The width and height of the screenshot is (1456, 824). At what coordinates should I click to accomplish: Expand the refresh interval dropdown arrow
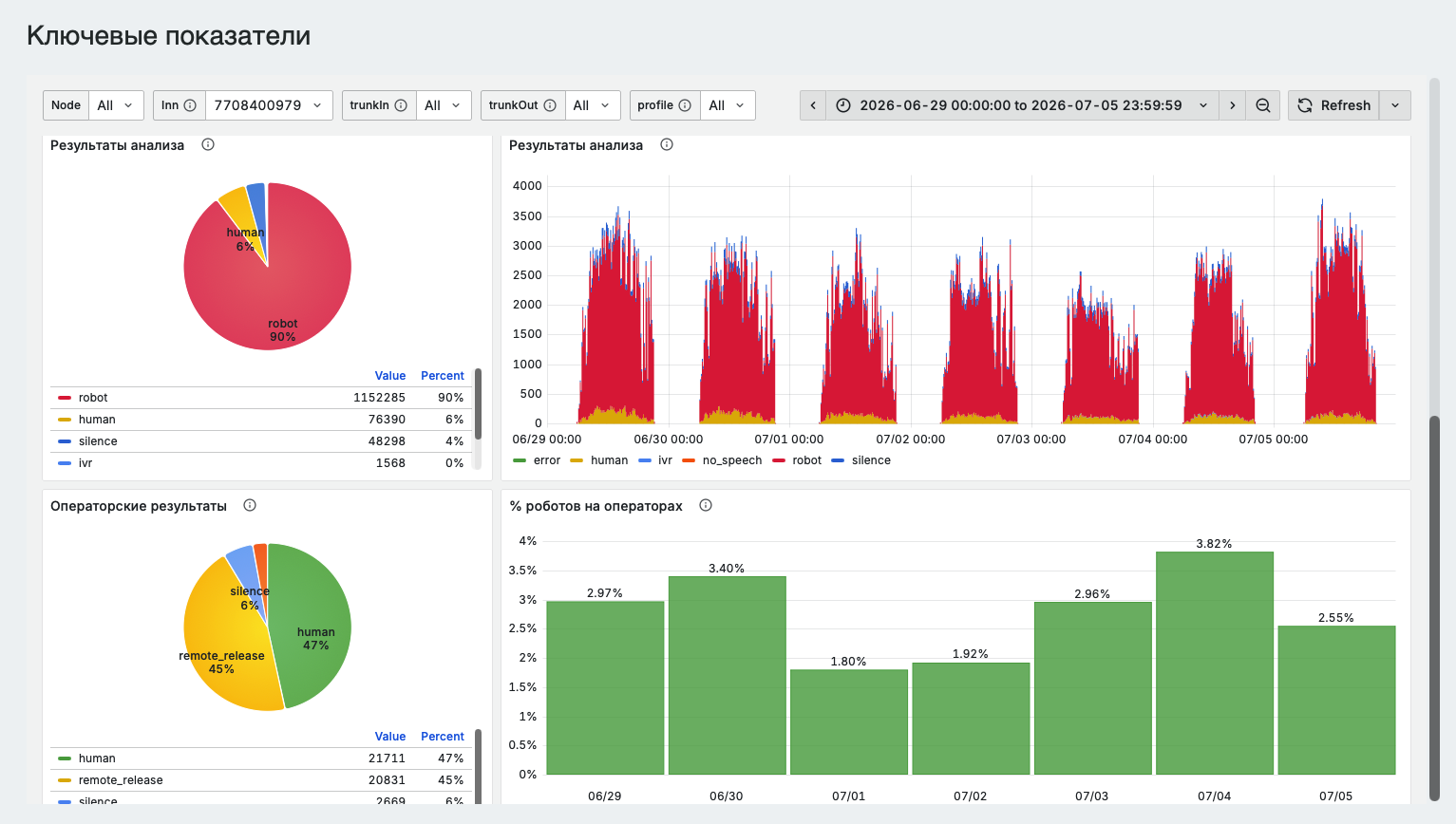[x=1395, y=105]
